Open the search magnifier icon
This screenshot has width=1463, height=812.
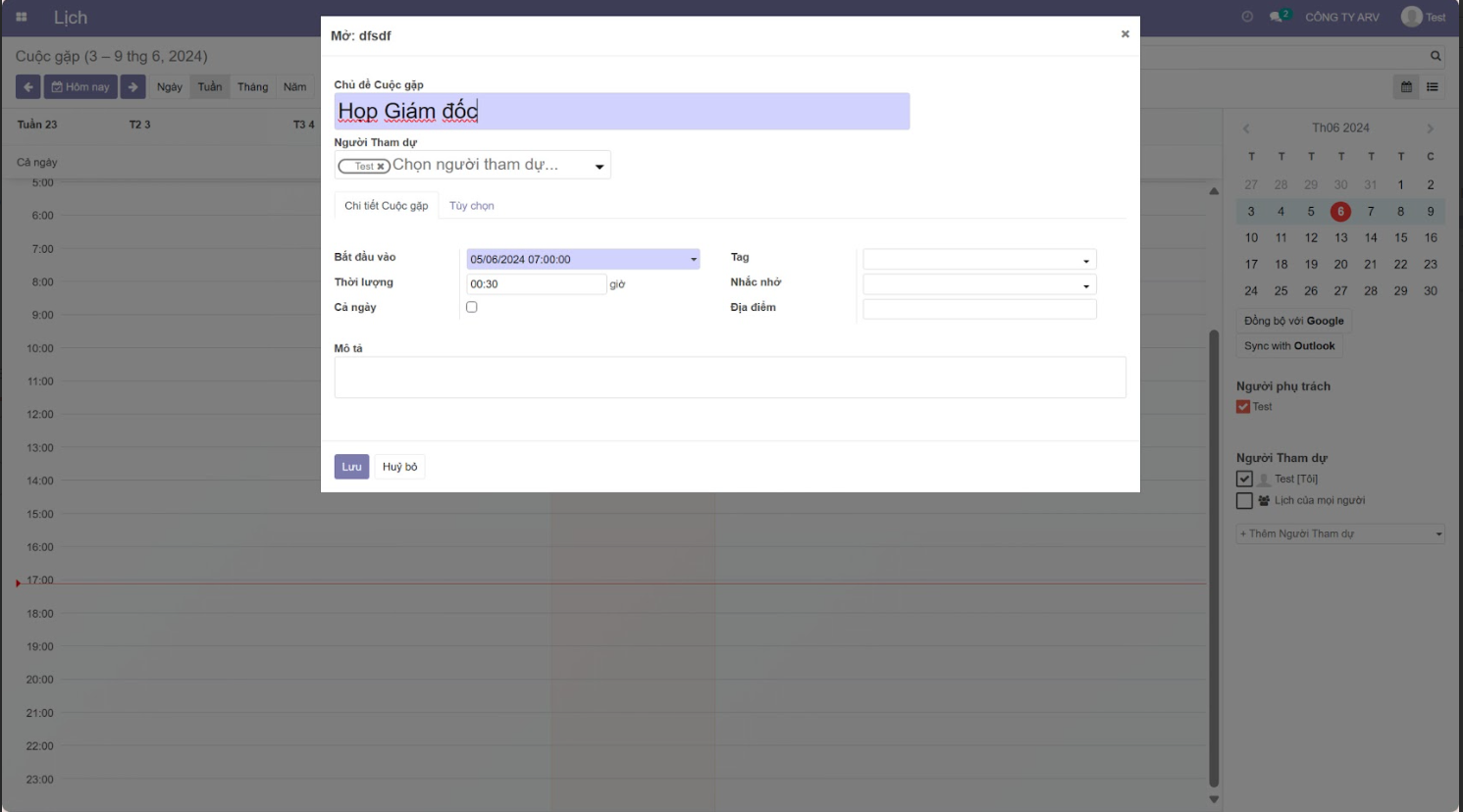(1436, 57)
